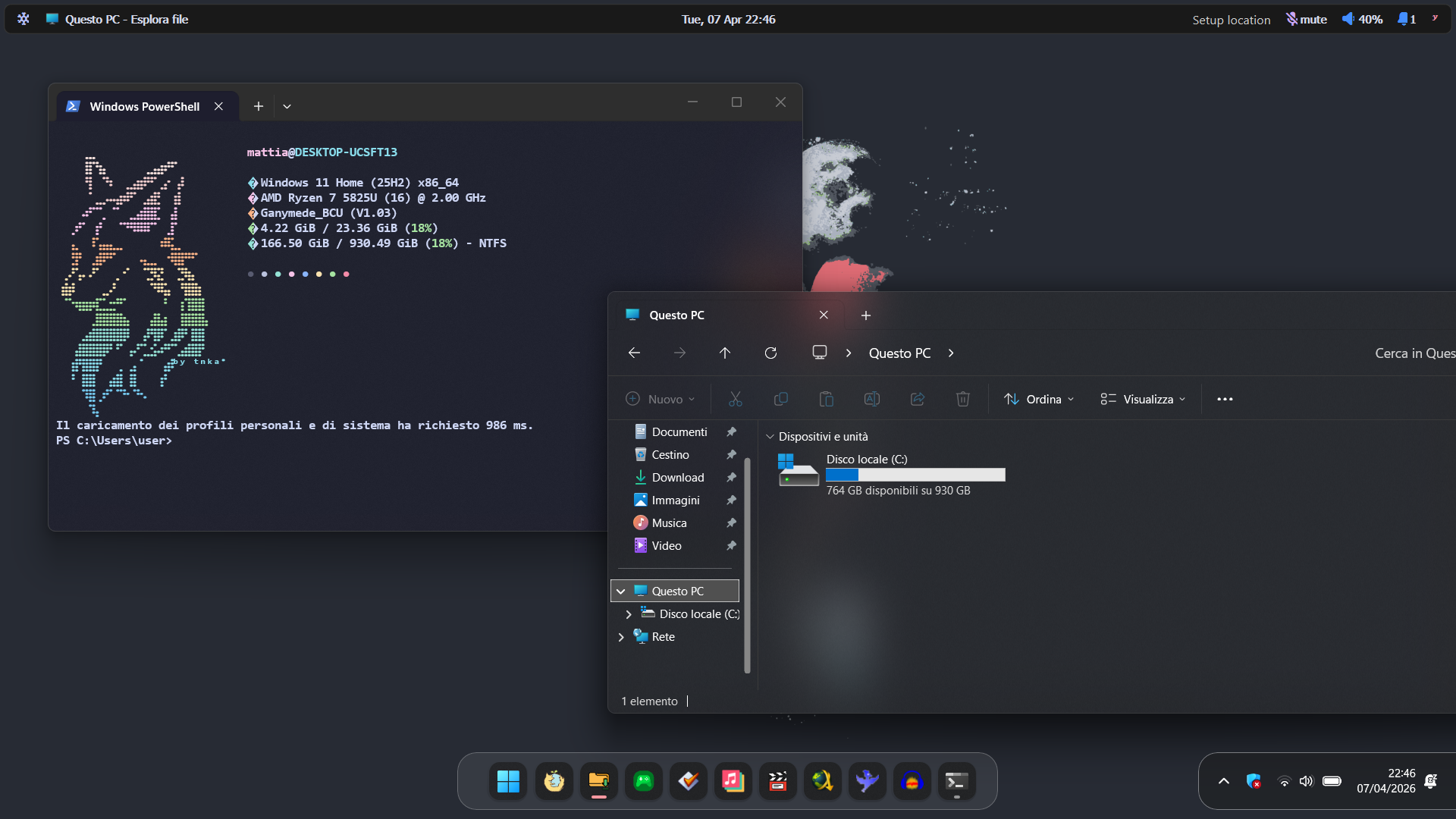1456x819 pixels.
Task: Open the Start menu from dock
Action: pyautogui.click(x=508, y=781)
